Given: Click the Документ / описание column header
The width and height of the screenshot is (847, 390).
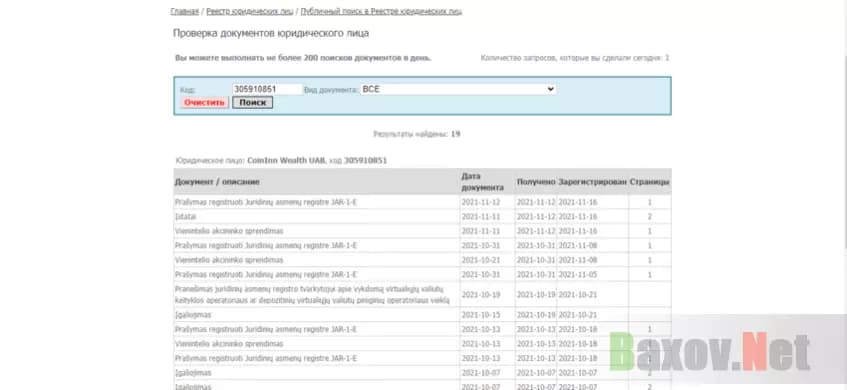Looking at the screenshot, I should [217, 182].
